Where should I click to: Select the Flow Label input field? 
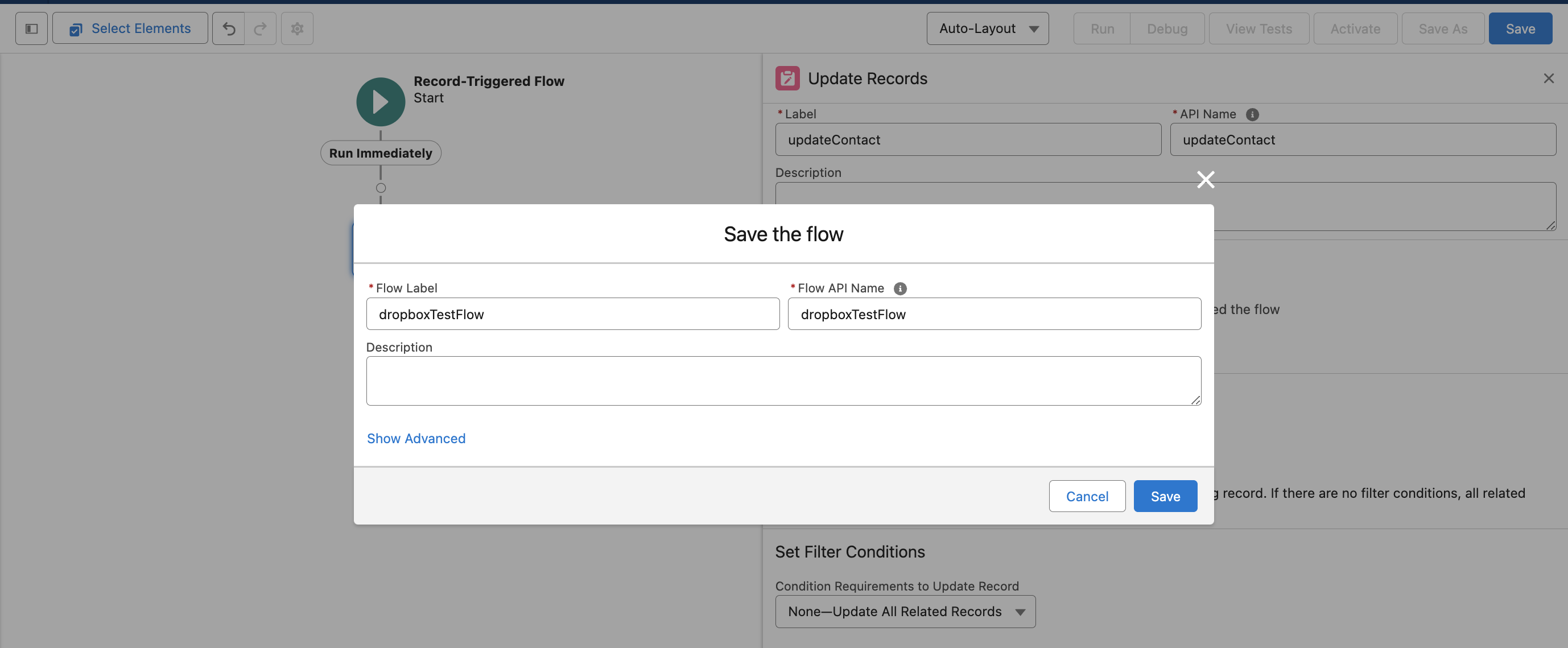click(x=573, y=313)
